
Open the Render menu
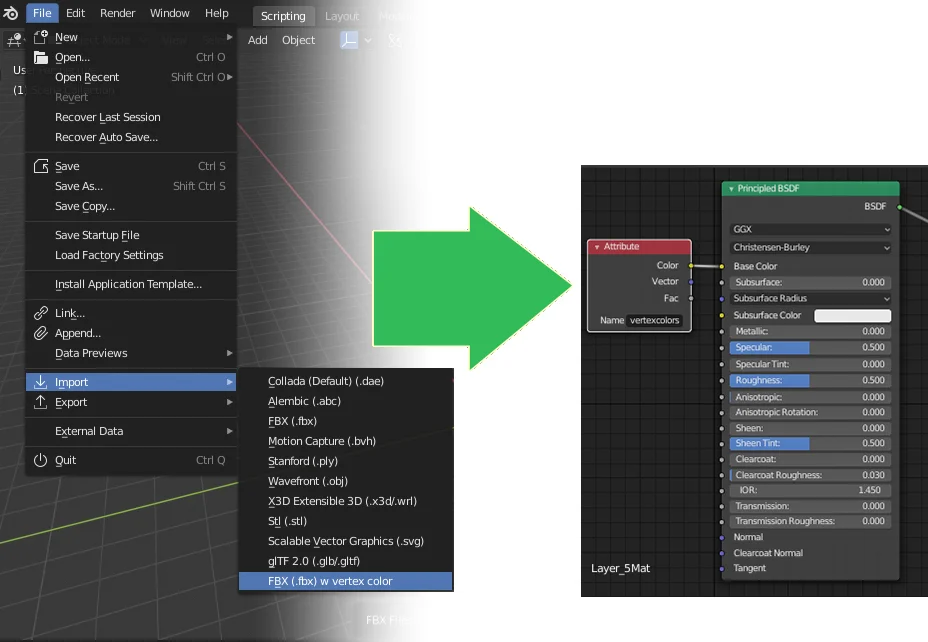(x=117, y=13)
